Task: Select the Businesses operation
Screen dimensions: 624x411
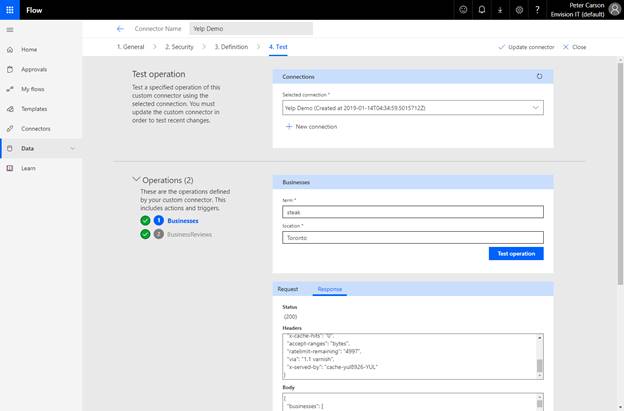Action: [183, 221]
